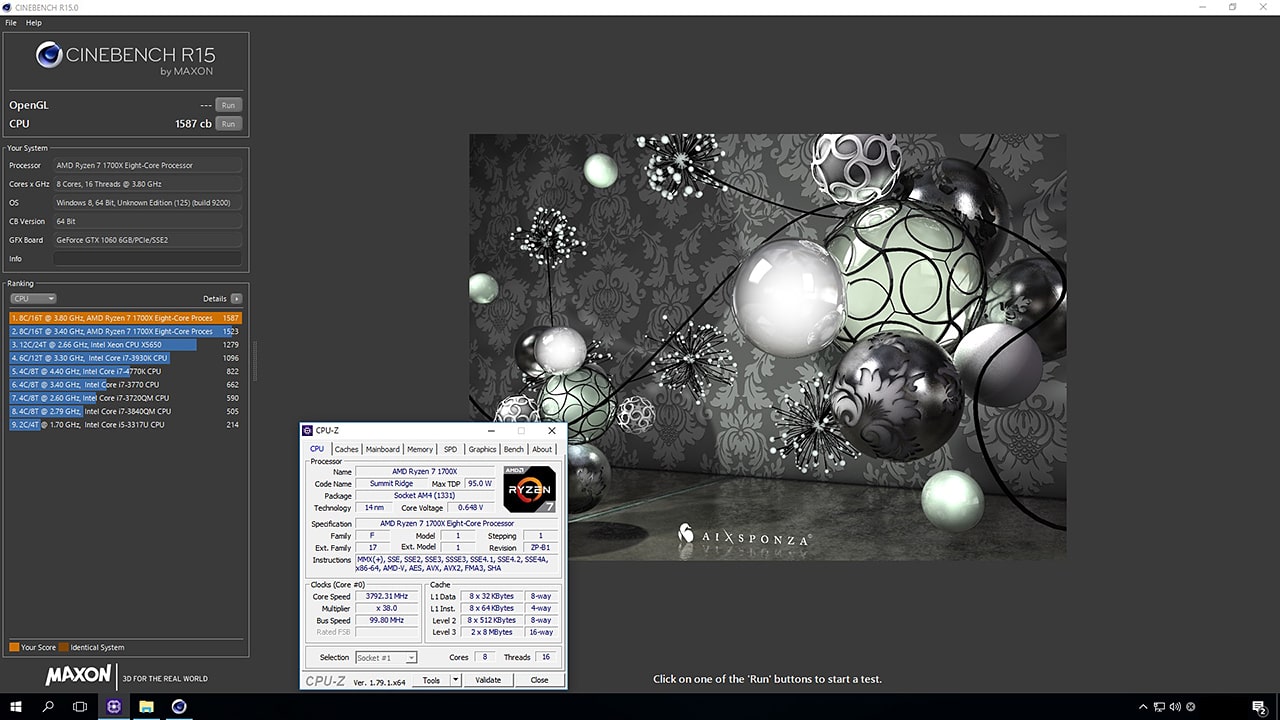
Task: Select ranking entry Core i5-3317U
Action: (x=126, y=424)
